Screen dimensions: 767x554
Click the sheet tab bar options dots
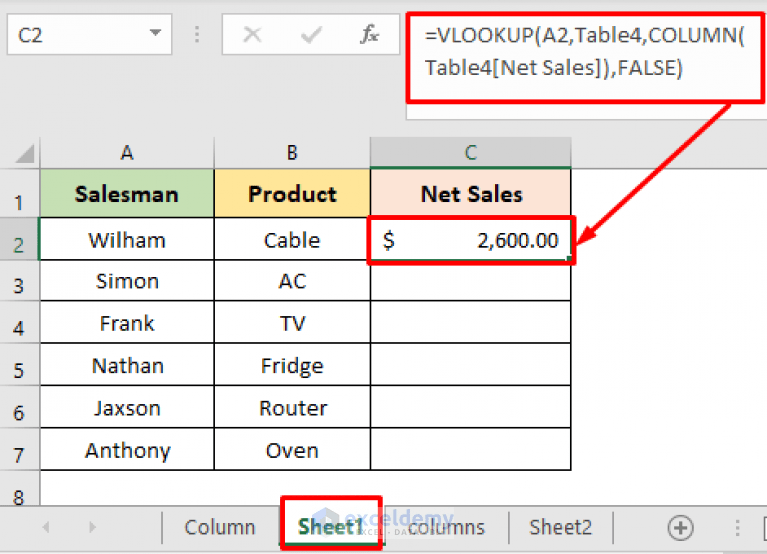[737, 528]
